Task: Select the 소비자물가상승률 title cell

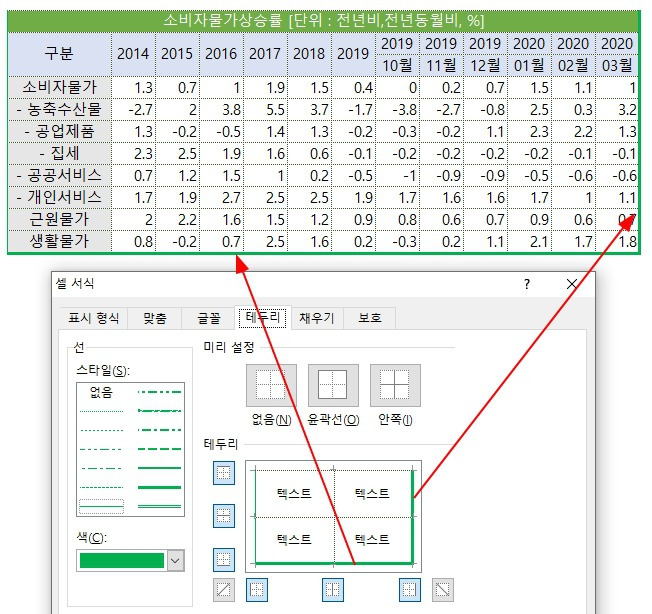Action: coord(324,21)
